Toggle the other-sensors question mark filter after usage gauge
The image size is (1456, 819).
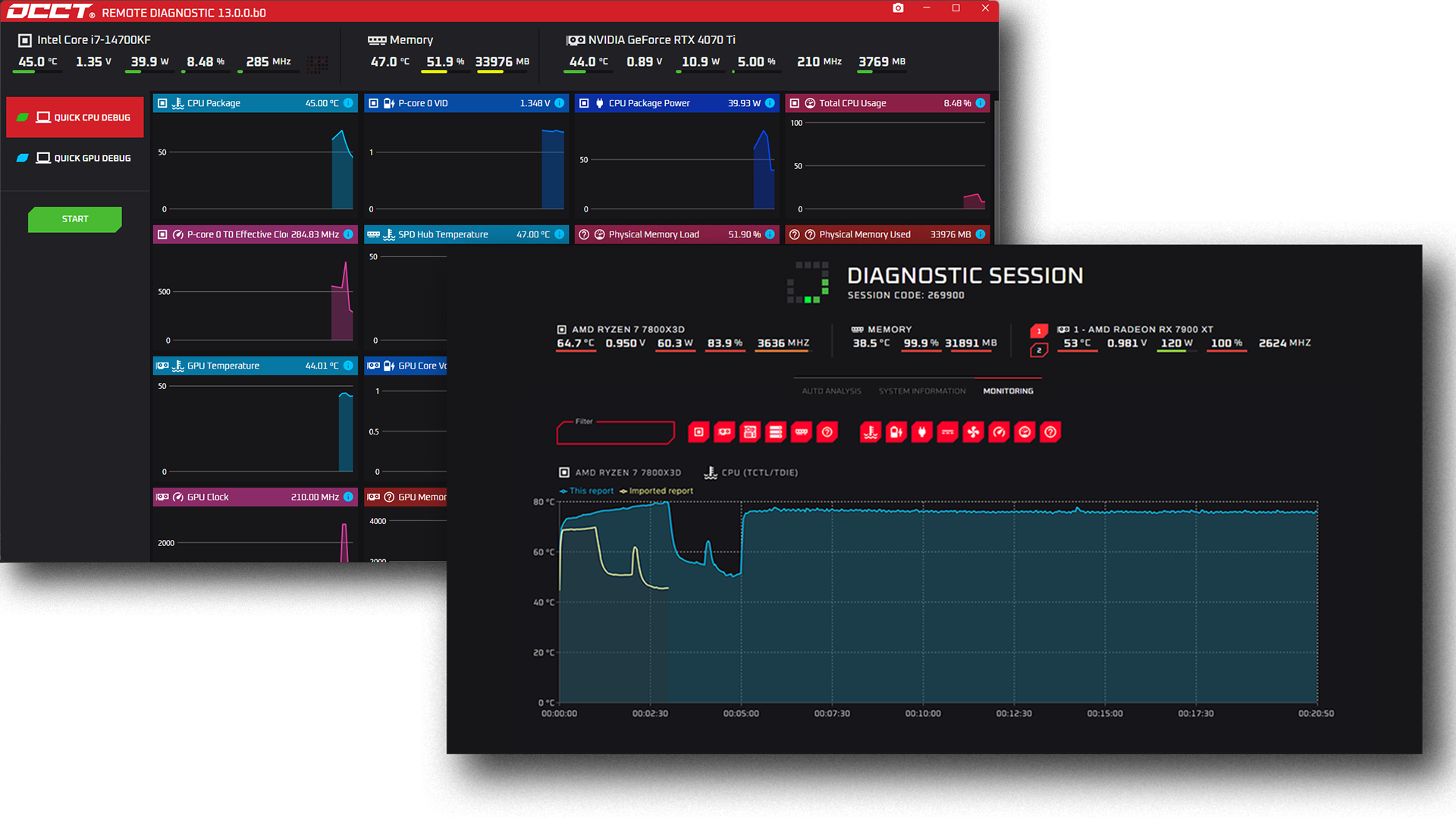(x=1051, y=432)
